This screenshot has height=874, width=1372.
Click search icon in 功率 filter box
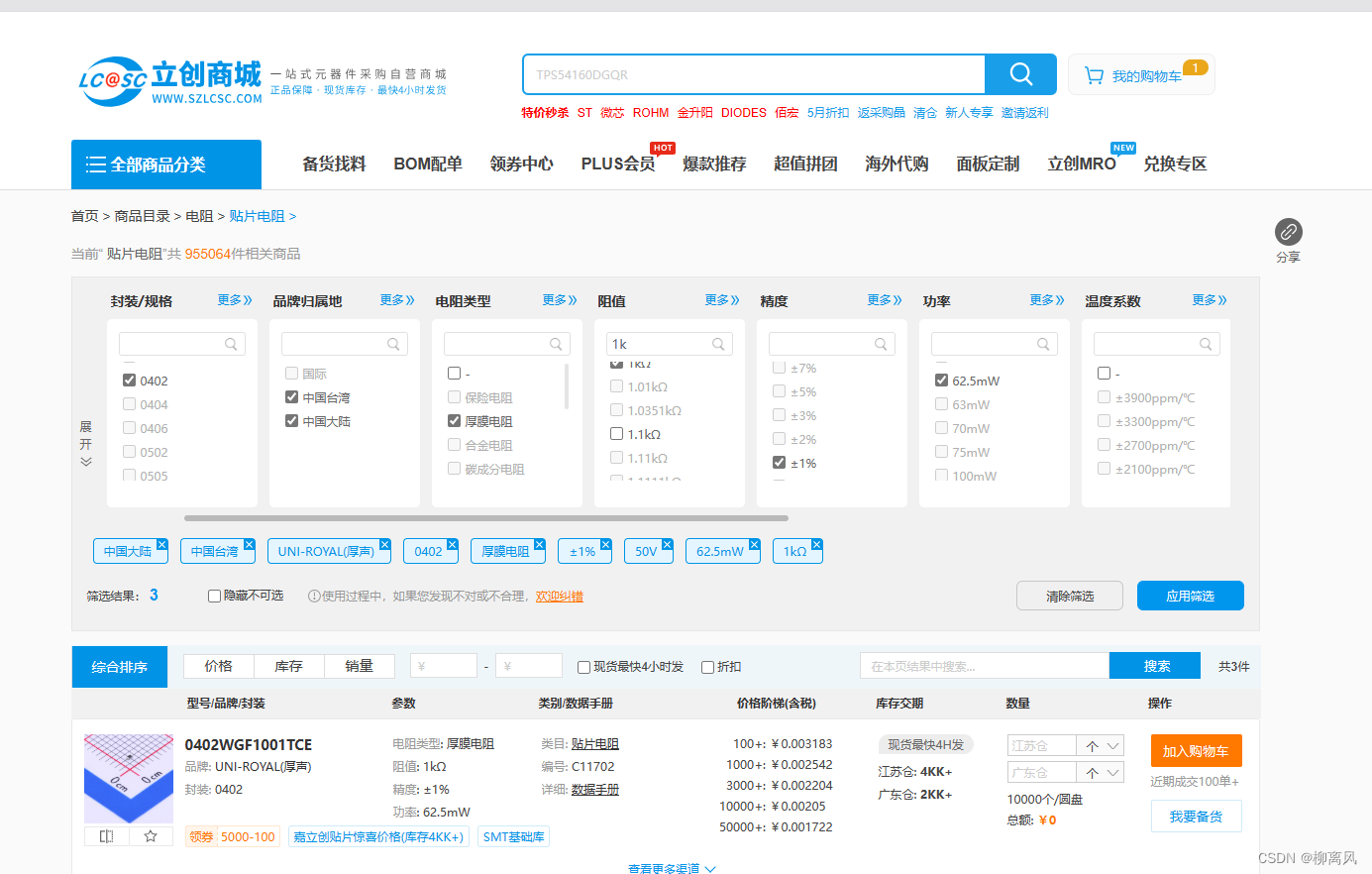(x=1043, y=344)
